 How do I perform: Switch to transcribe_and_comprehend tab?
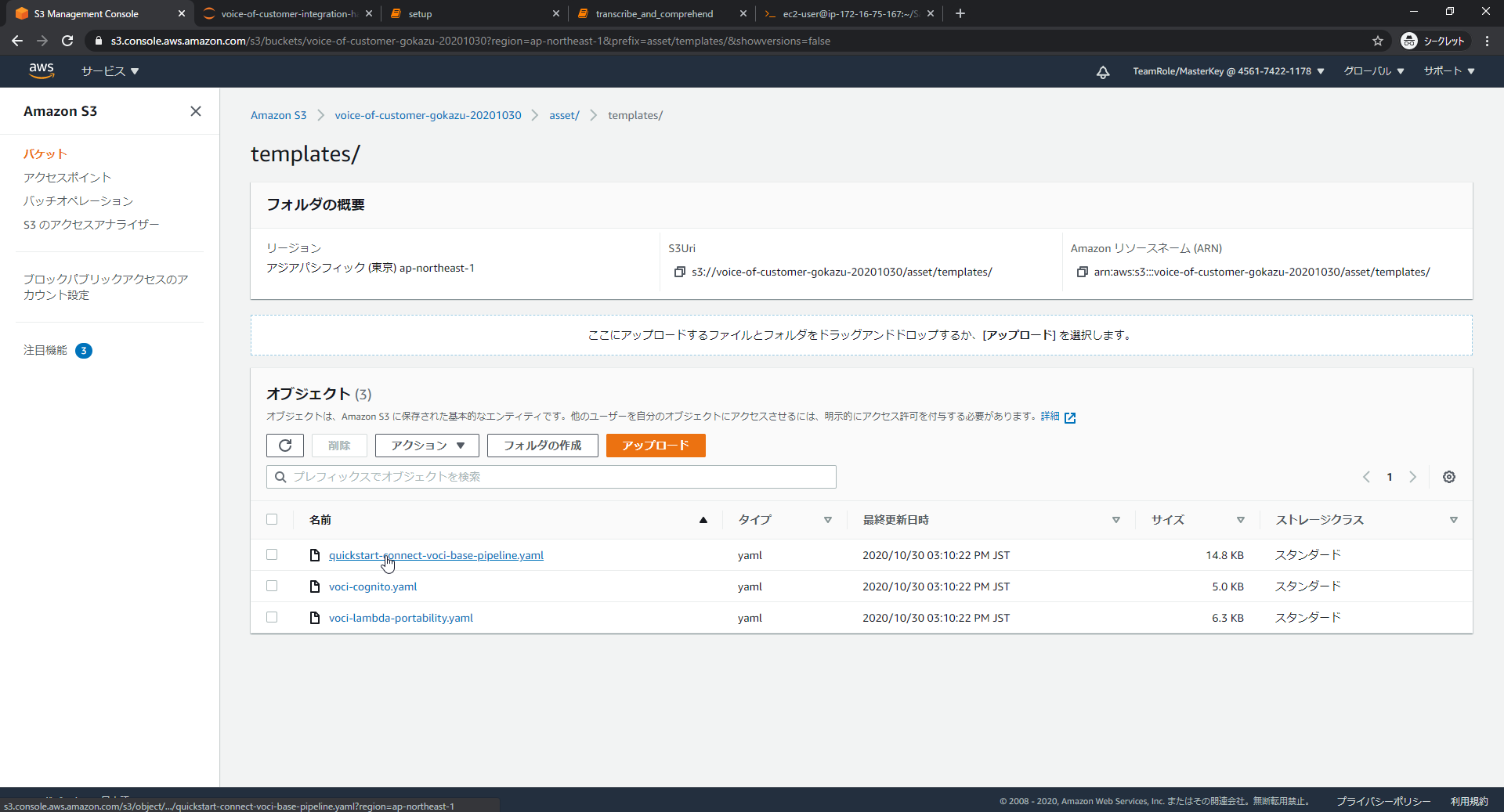(663, 13)
